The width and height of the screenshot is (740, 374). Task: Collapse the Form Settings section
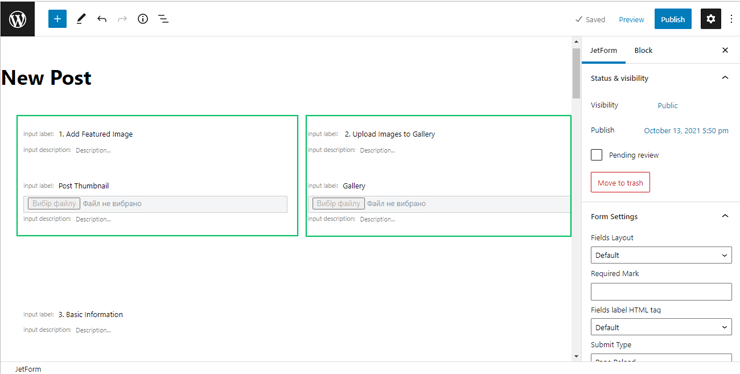point(725,216)
